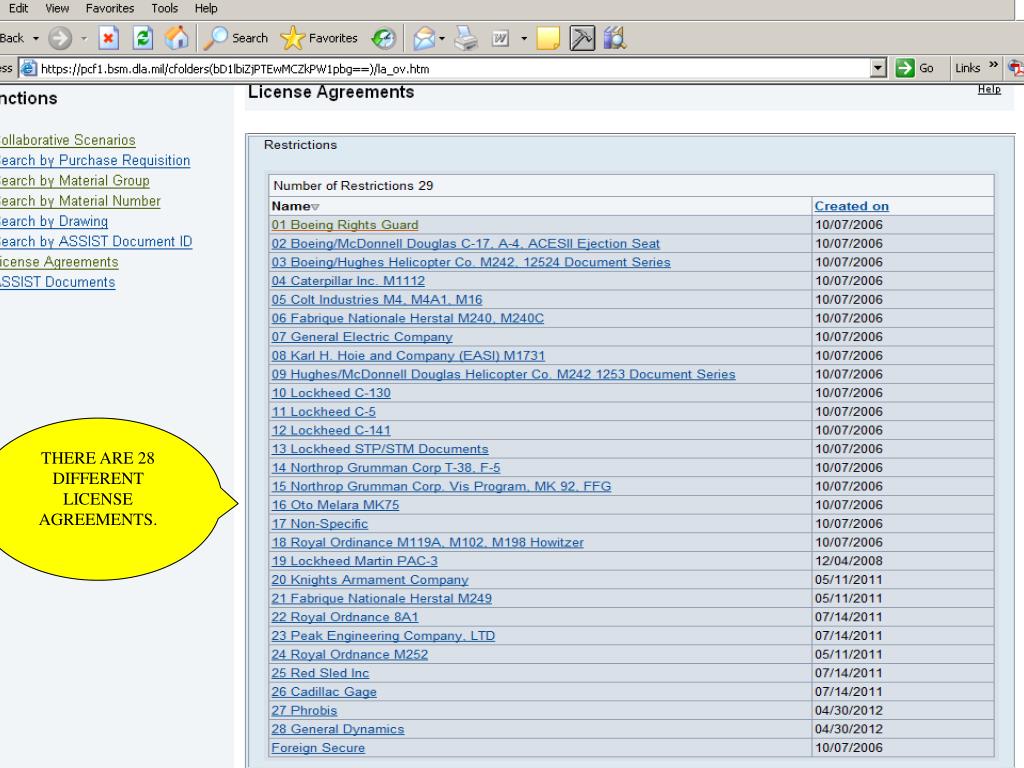Open 23 Peak Engineering Company, LTD
1024x768 pixels.
(383, 636)
